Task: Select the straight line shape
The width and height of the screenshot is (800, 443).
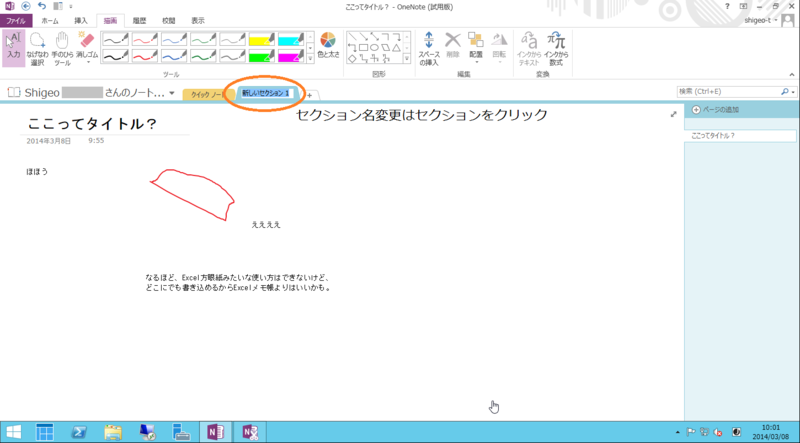Action: 352,37
